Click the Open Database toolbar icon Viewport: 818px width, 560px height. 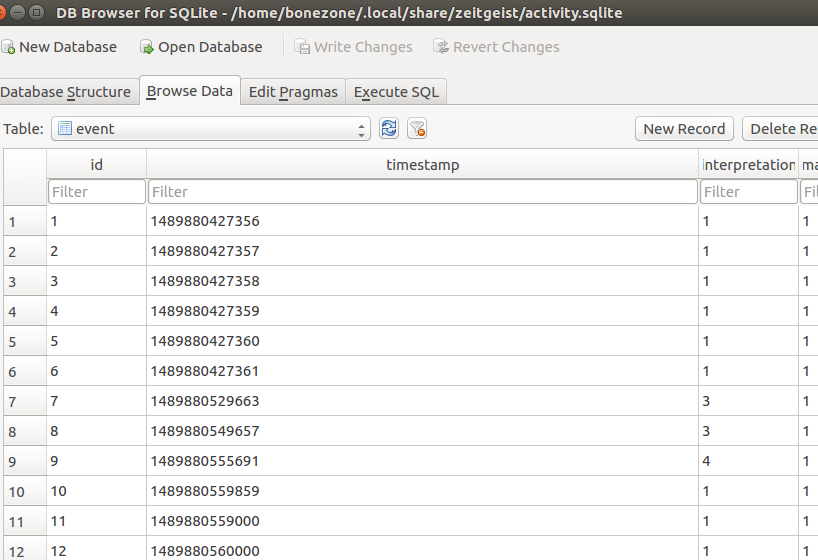point(147,47)
